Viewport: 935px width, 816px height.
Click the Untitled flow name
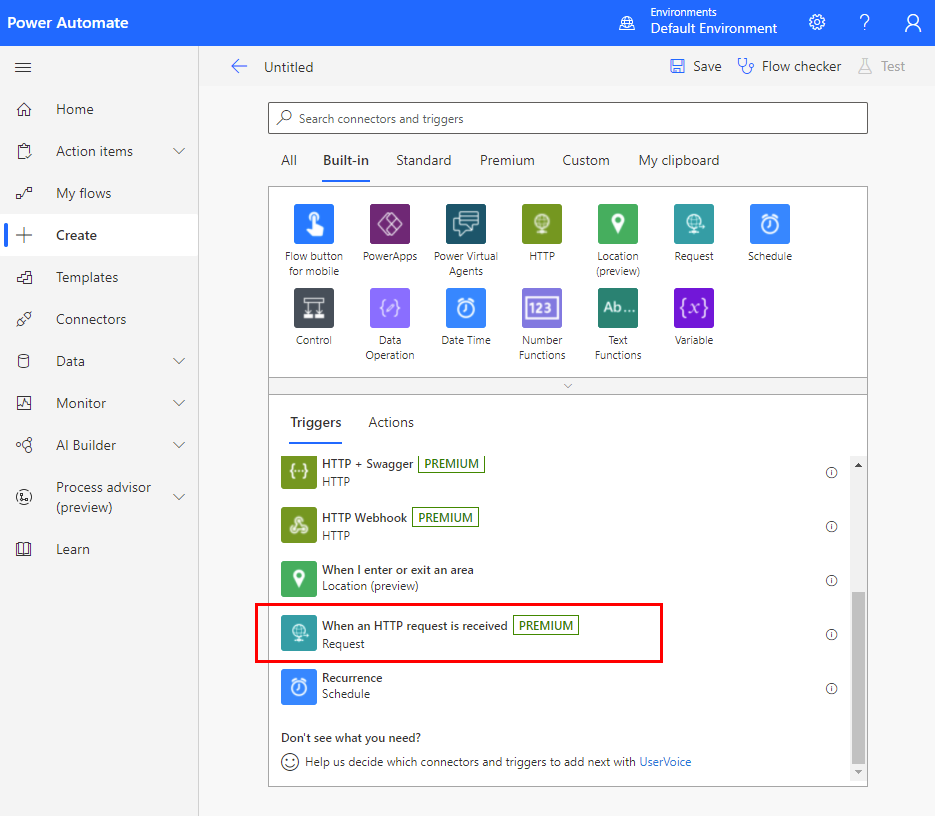pyautogui.click(x=289, y=67)
